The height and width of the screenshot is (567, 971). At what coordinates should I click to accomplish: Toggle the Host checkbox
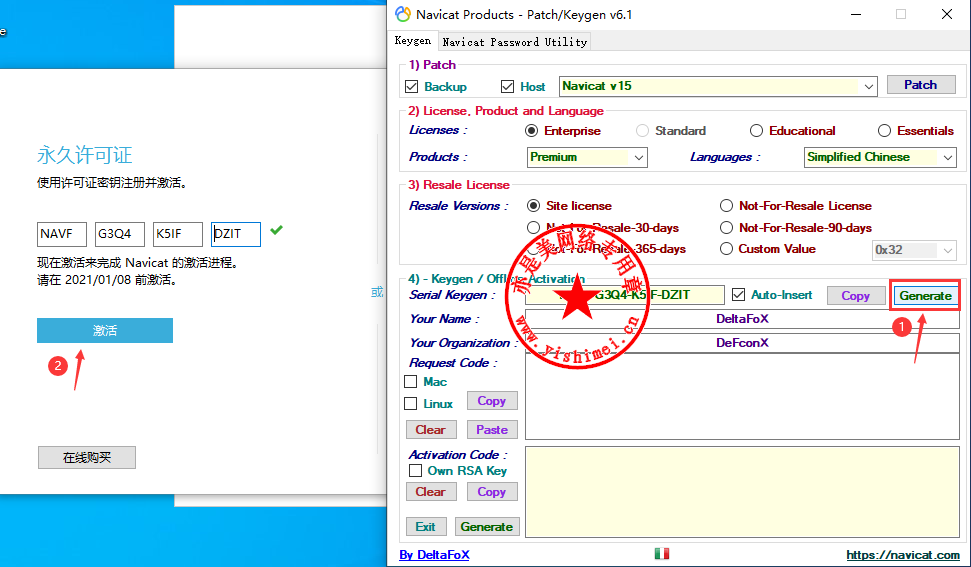(x=507, y=87)
